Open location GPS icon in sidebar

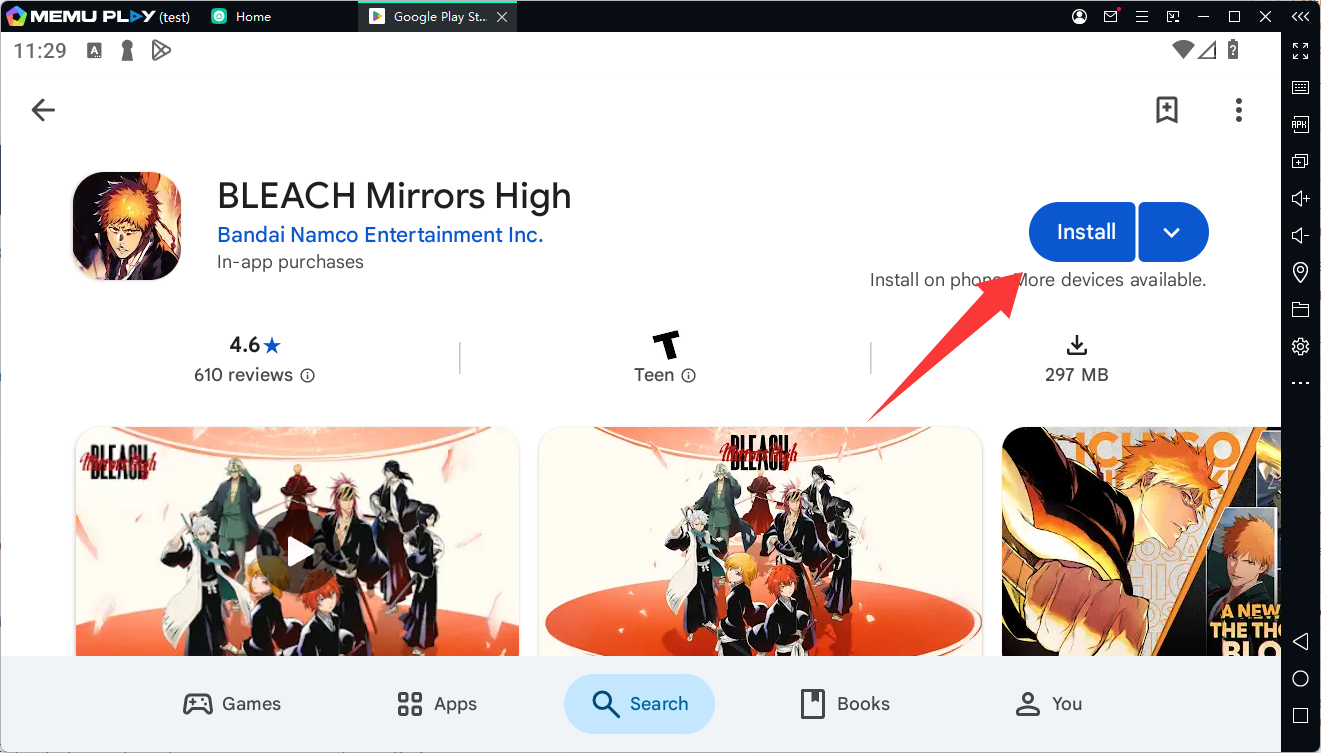(1300, 272)
